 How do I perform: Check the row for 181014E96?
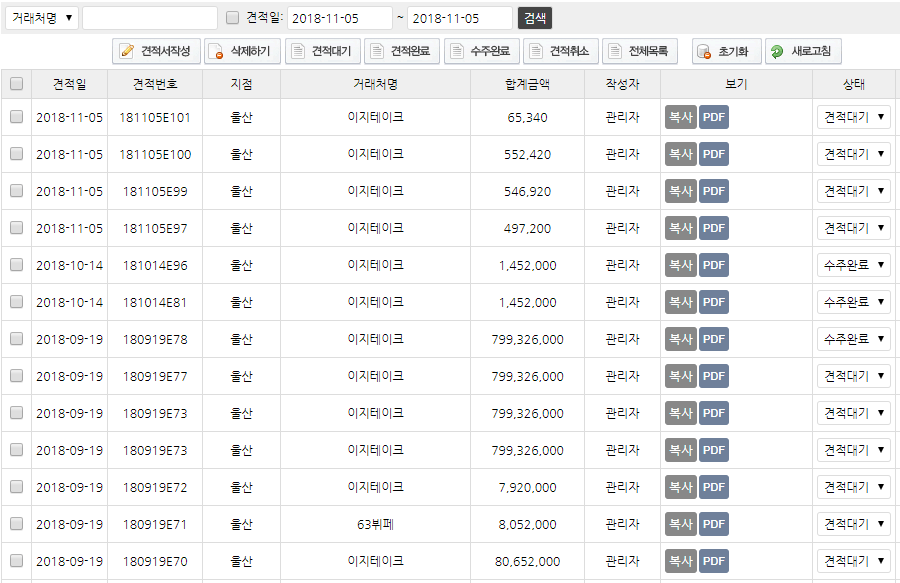(17, 265)
